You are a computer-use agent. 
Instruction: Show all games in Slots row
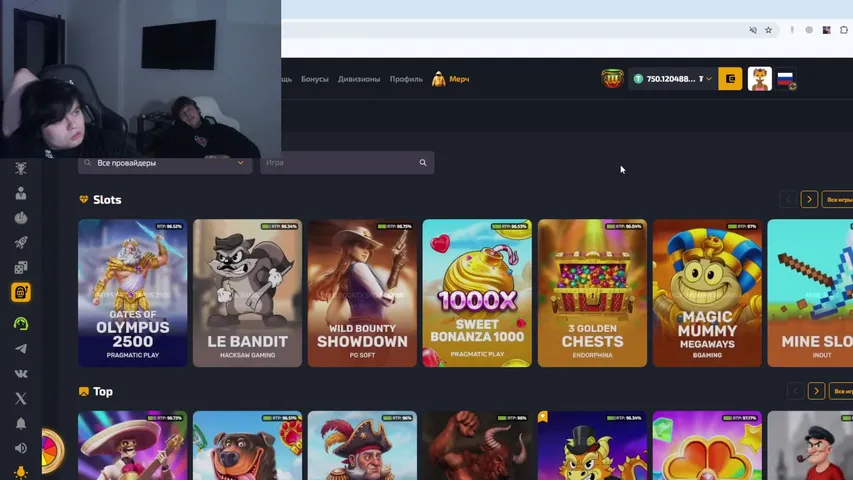pyautogui.click(x=838, y=200)
